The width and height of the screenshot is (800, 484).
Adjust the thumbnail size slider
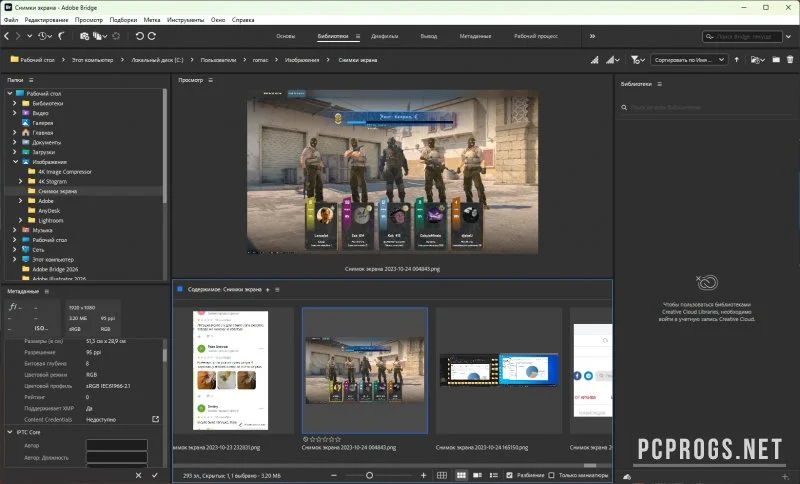[369, 475]
